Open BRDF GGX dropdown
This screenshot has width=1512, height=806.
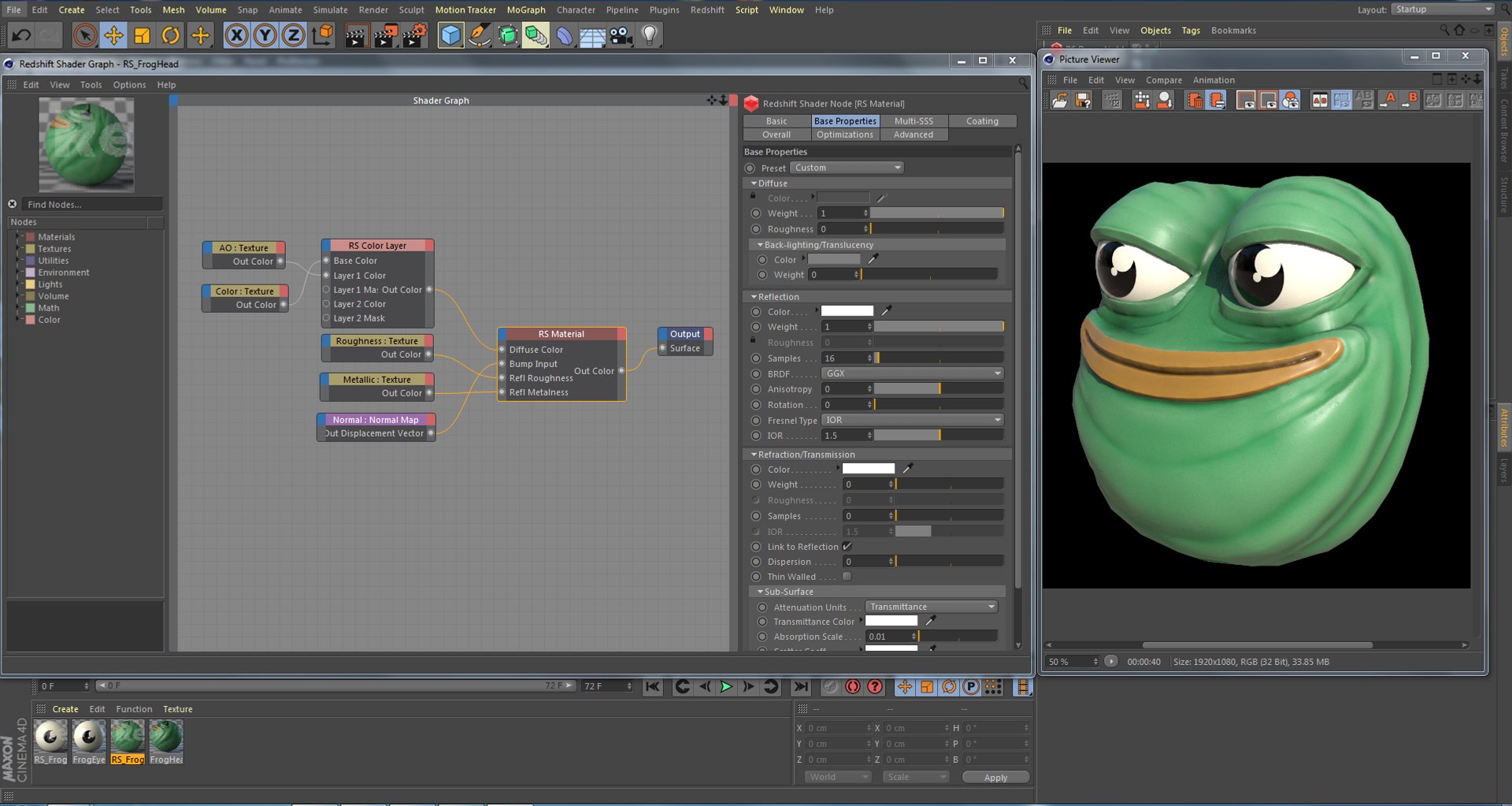pos(913,373)
